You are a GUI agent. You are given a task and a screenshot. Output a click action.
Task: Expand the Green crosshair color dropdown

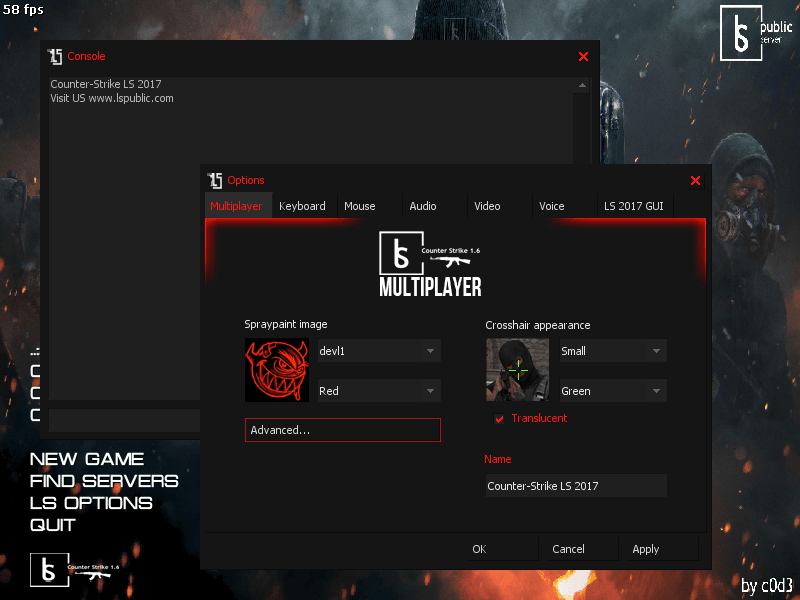(612, 391)
